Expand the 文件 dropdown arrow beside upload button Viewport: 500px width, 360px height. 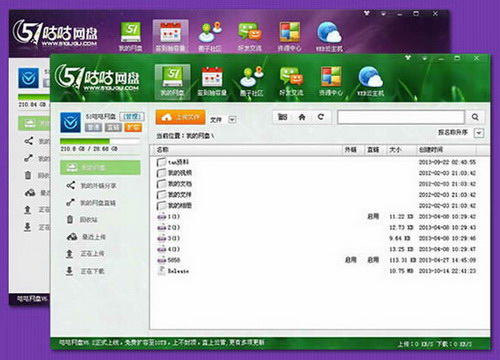pos(232,119)
